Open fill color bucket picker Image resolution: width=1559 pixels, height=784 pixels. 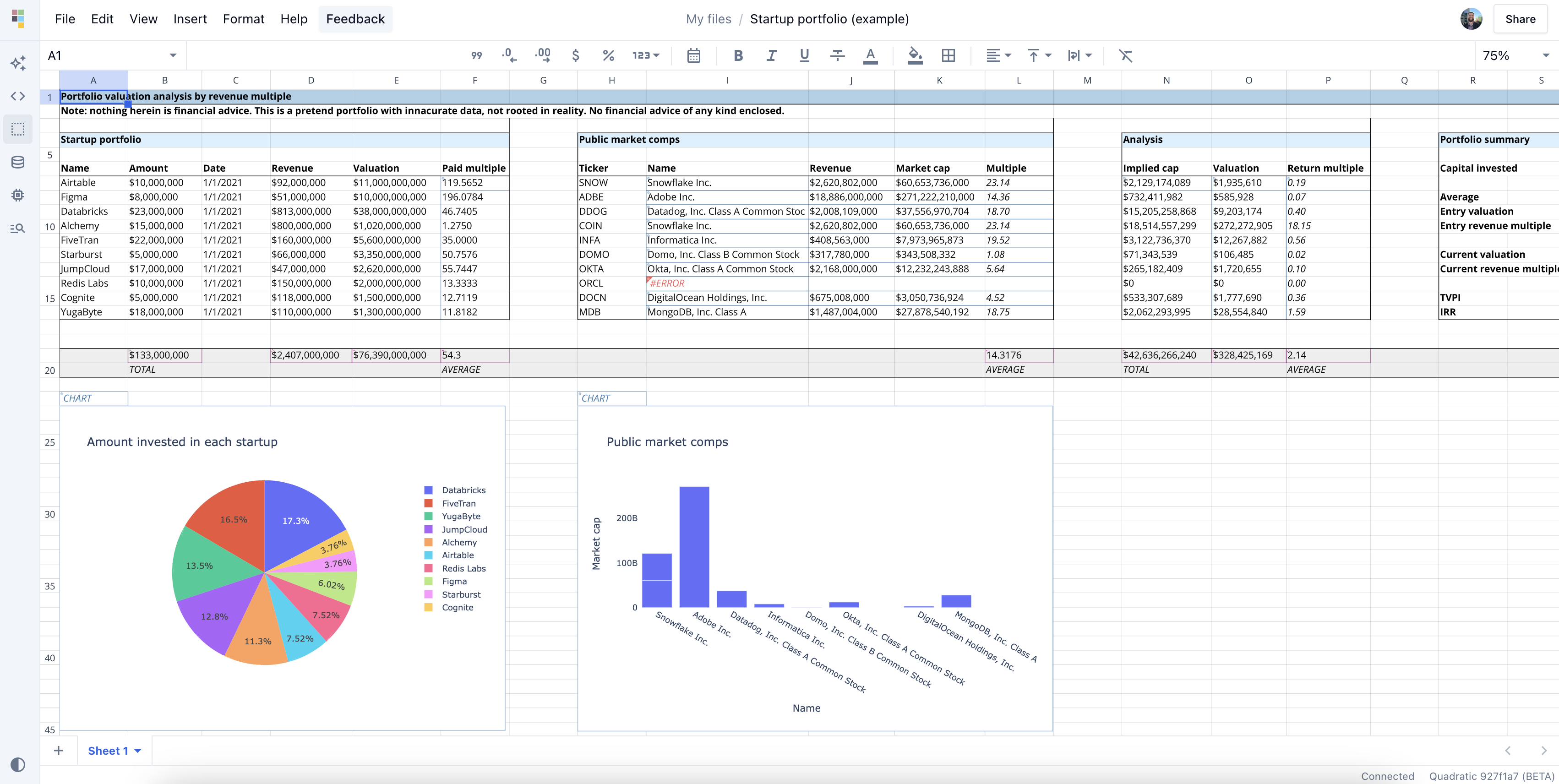coord(915,56)
